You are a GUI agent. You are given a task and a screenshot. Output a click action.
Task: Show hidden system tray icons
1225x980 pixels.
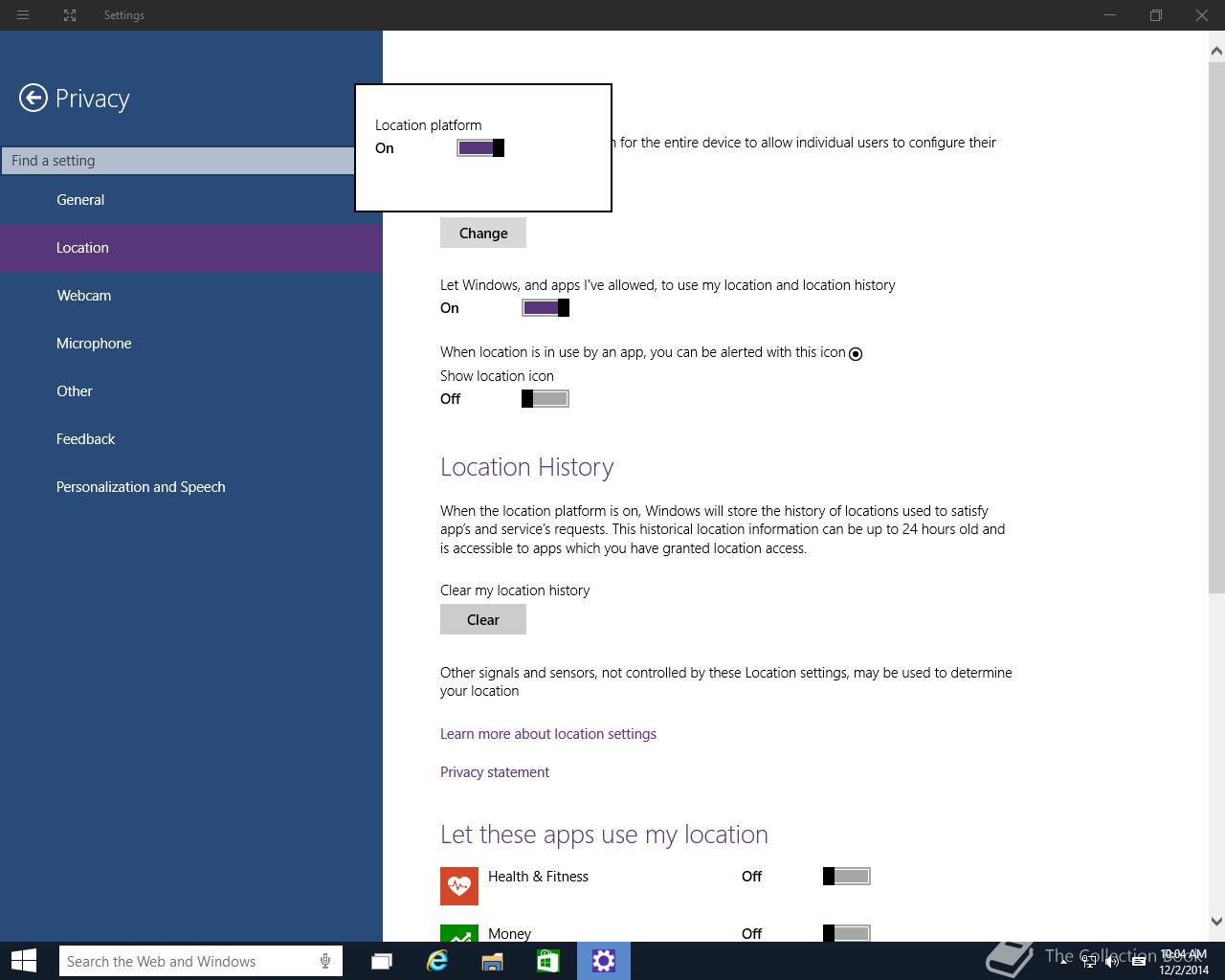coord(1064,962)
